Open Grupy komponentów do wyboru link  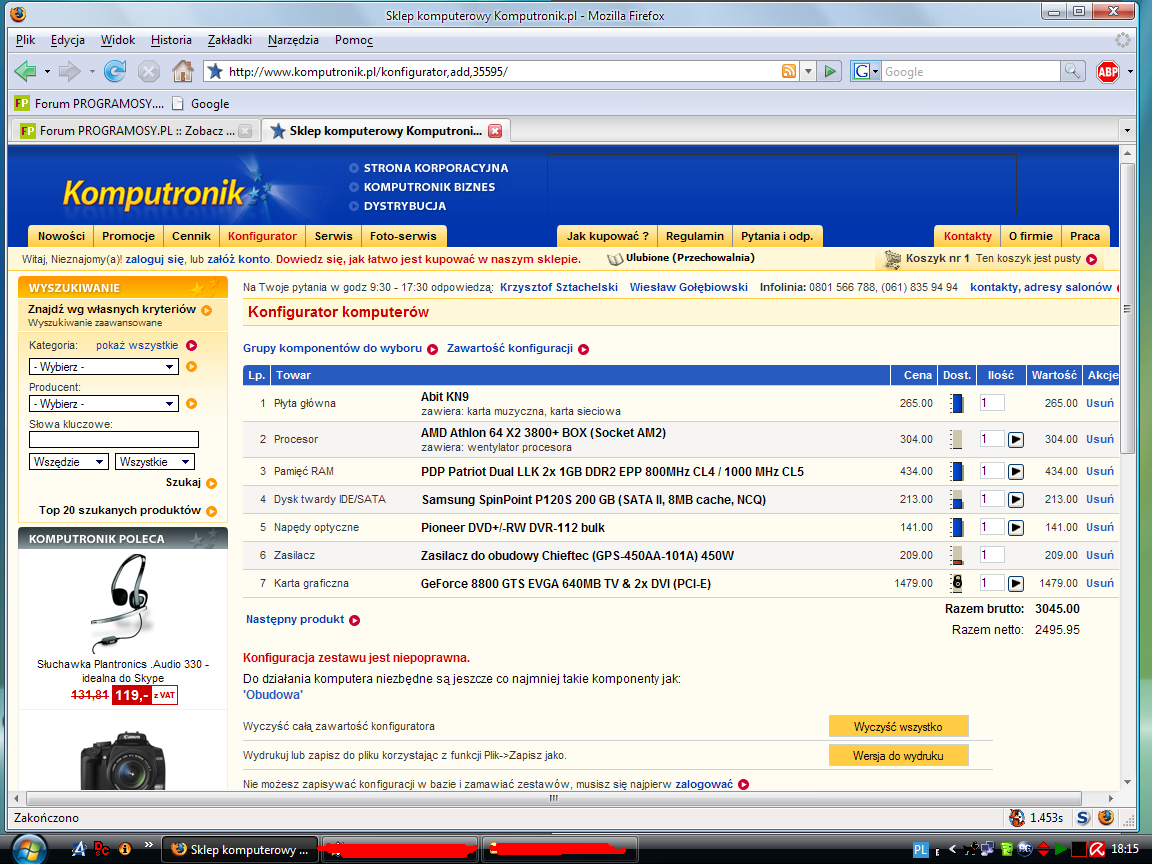pyautogui.click(x=333, y=348)
